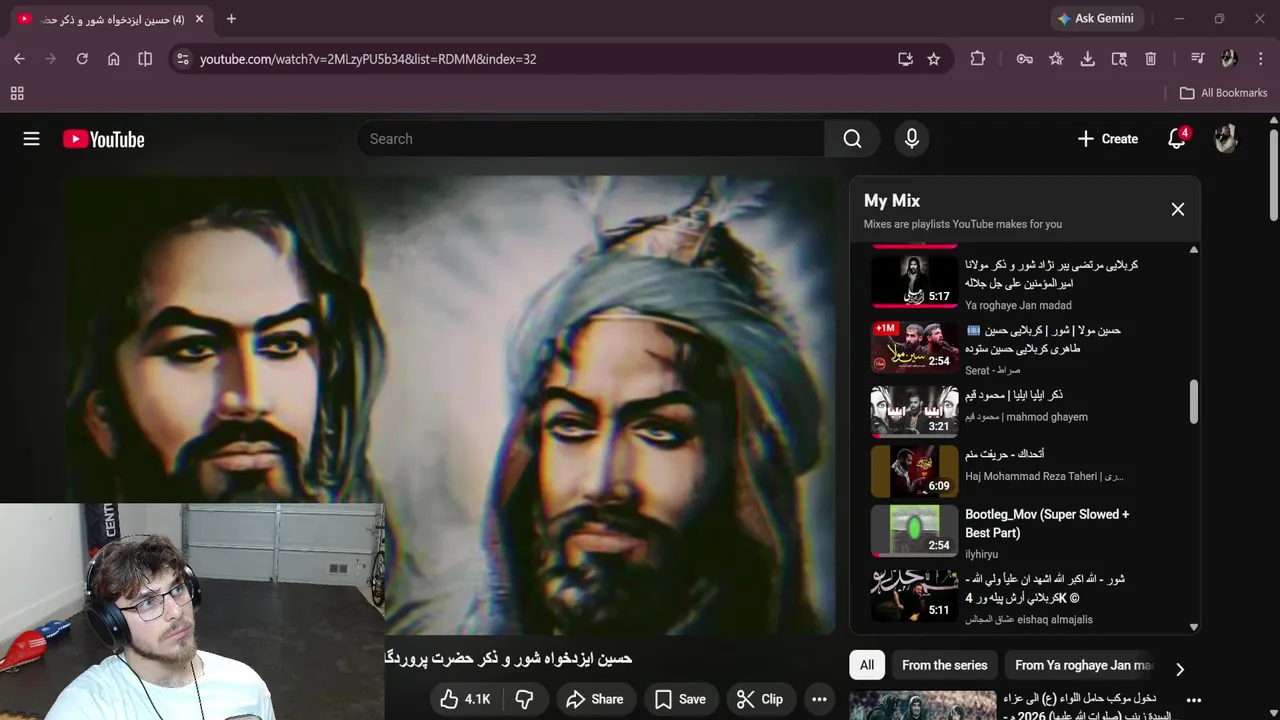The image size is (1280, 720).
Task: Click the star extension icon in toolbar
Action: click(x=1056, y=59)
